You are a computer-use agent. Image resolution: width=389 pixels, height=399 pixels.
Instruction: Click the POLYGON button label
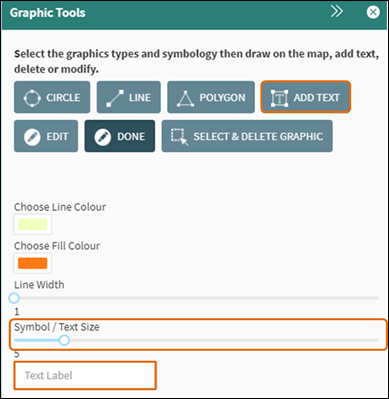(x=222, y=98)
